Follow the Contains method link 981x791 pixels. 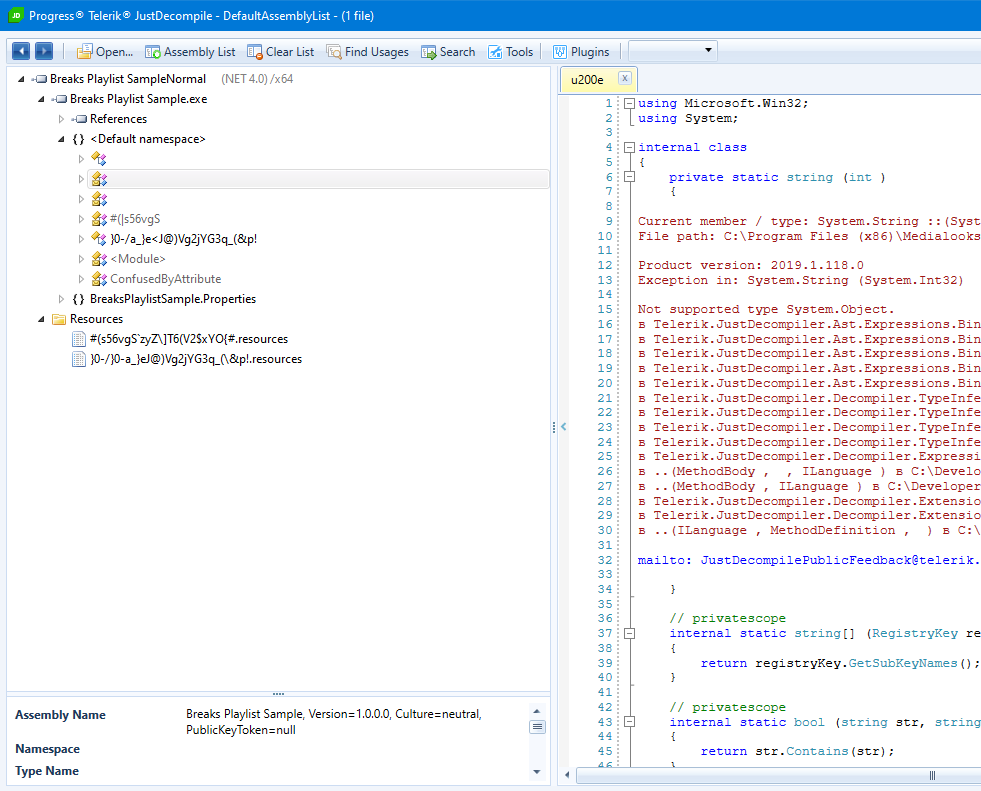pyautogui.click(x=817, y=752)
